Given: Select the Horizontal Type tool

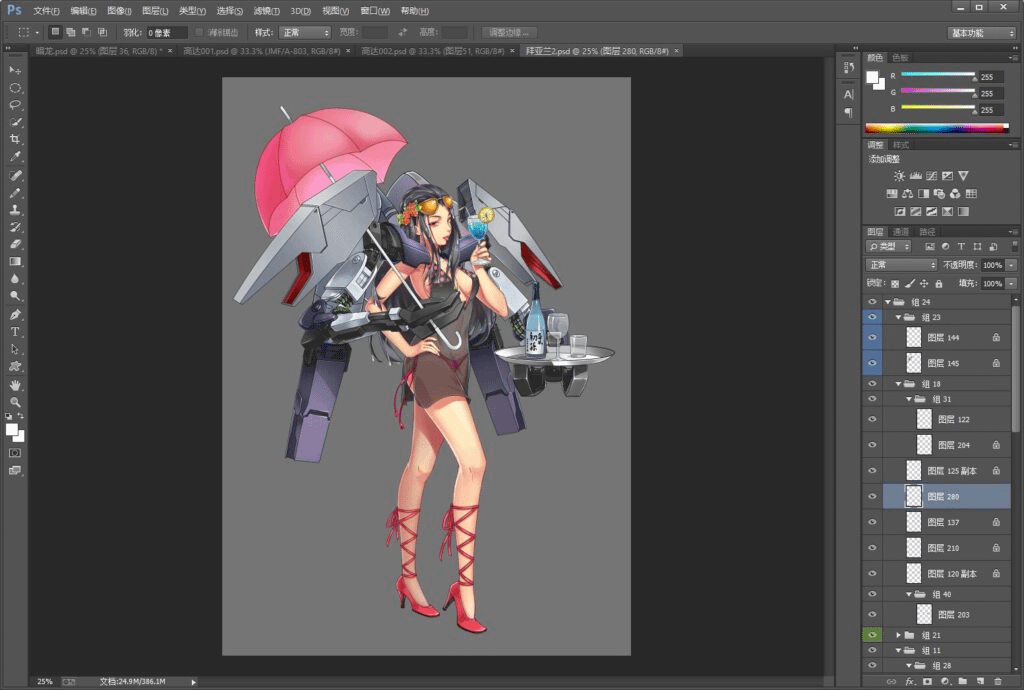Looking at the screenshot, I should pyautogui.click(x=15, y=332).
